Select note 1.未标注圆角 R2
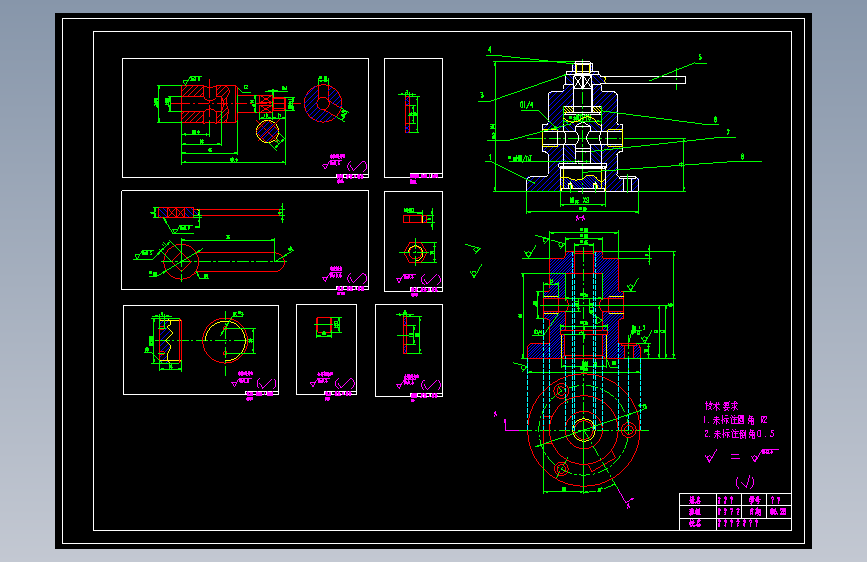 735,420
